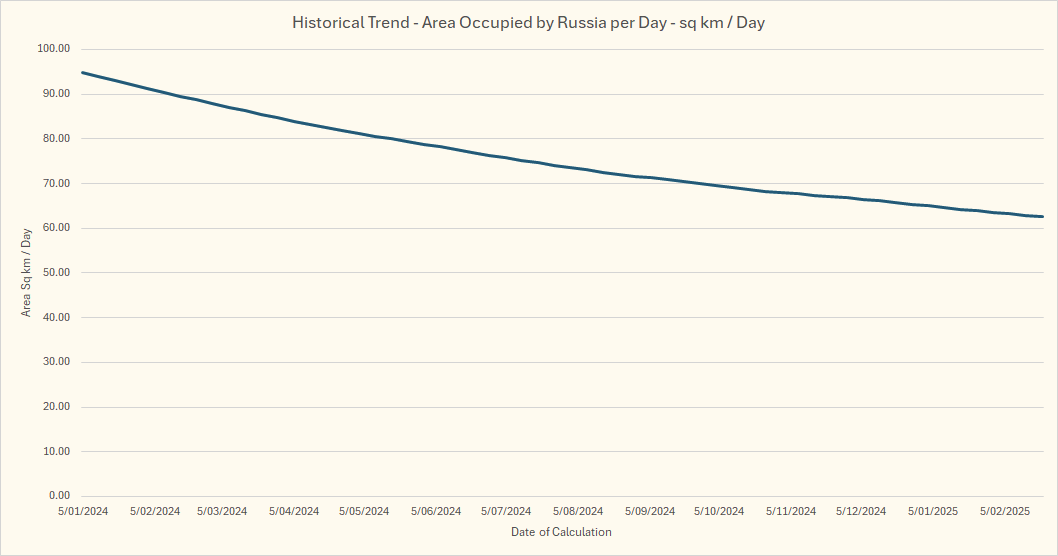
Task: Select the 5/11/2024 x-axis date label
Action: click(x=791, y=511)
